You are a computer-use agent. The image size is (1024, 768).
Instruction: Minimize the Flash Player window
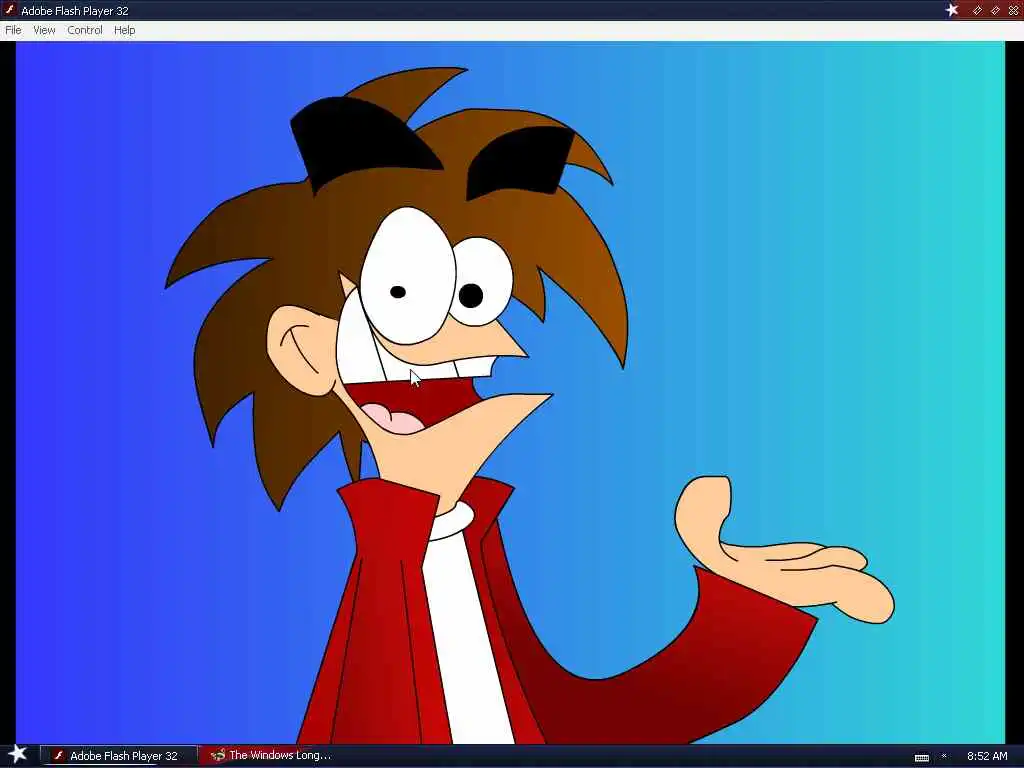click(977, 10)
